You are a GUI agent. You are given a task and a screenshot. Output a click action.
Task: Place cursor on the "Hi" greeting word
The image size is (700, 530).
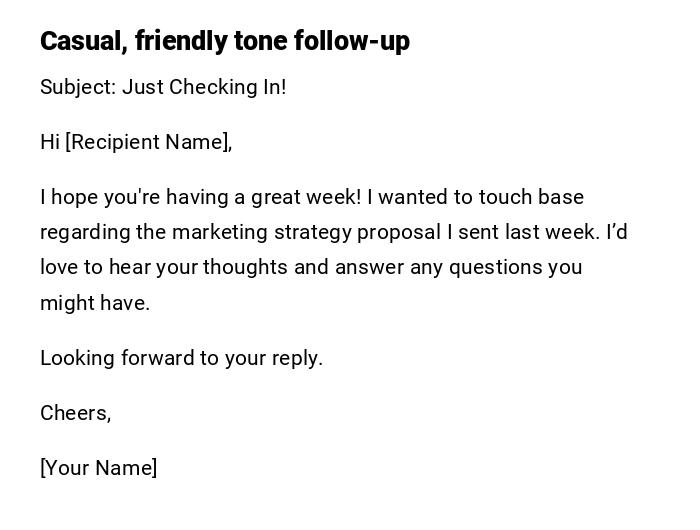pyautogui.click(x=50, y=142)
